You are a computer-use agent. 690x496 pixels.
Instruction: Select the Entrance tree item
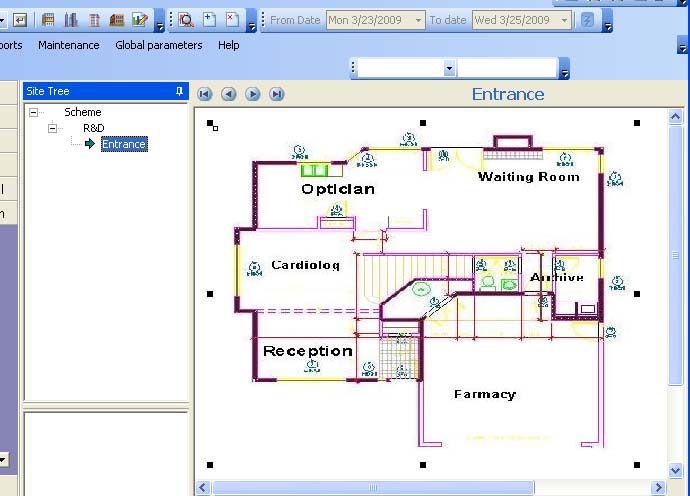point(124,144)
